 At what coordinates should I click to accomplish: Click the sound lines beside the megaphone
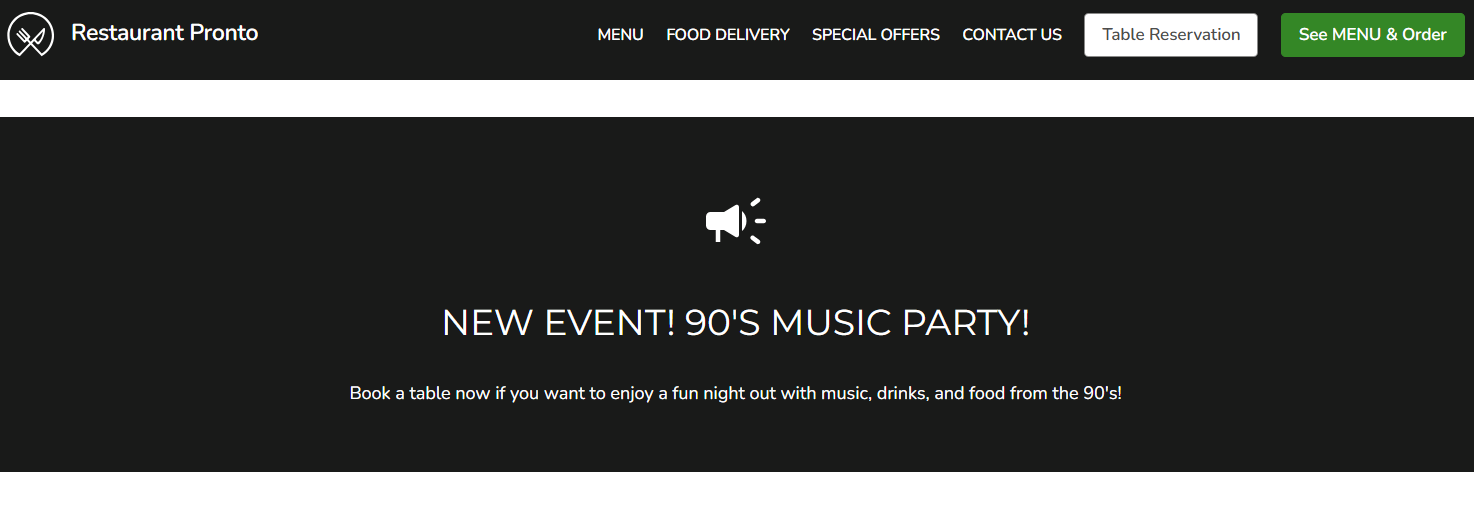pyautogui.click(x=757, y=220)
